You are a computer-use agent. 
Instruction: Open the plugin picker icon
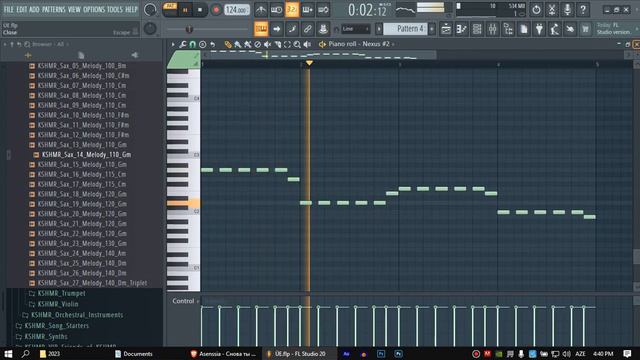point(539,29)
